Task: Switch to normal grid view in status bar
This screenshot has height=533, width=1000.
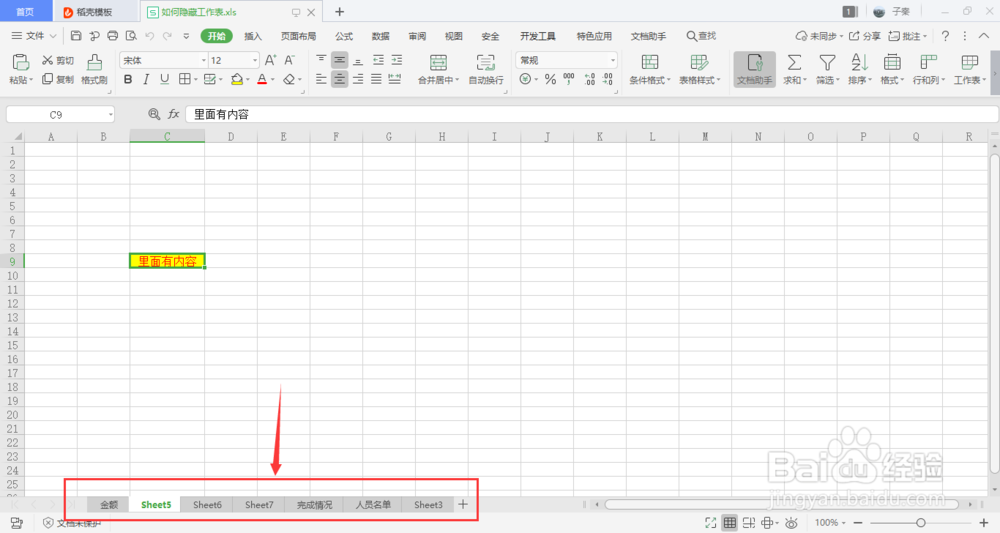Action: 730,523
